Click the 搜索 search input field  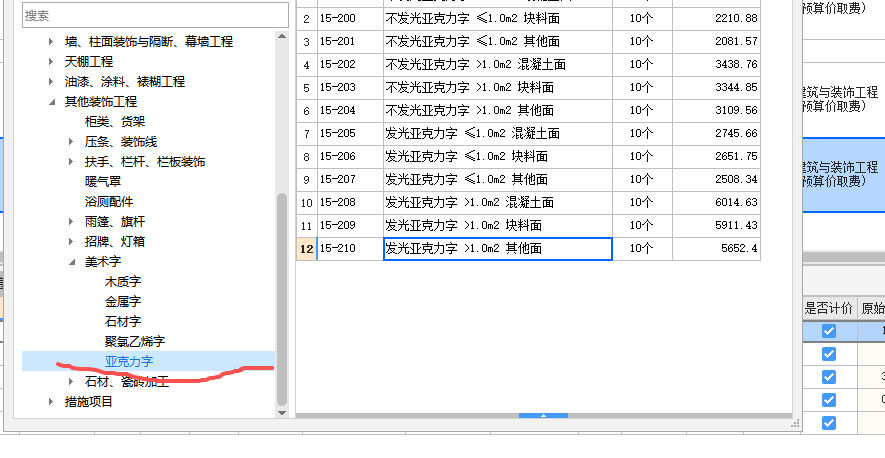click(155, 15)
